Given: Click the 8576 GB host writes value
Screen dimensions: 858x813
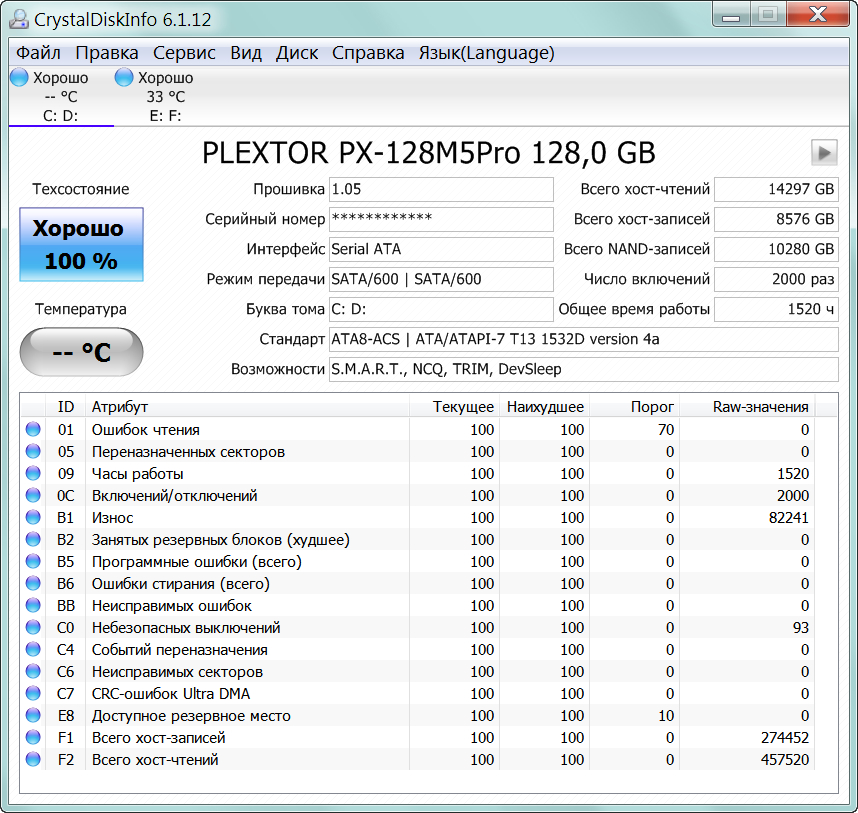Looking at the screenshot, I should click(776, 219).
